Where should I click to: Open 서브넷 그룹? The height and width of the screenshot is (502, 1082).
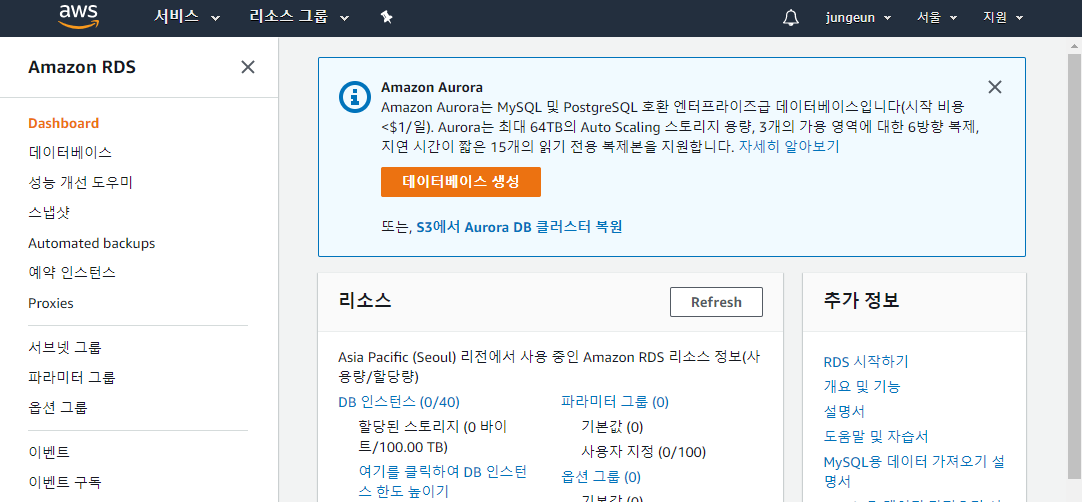pyautogui.click(x=65, y=347)
